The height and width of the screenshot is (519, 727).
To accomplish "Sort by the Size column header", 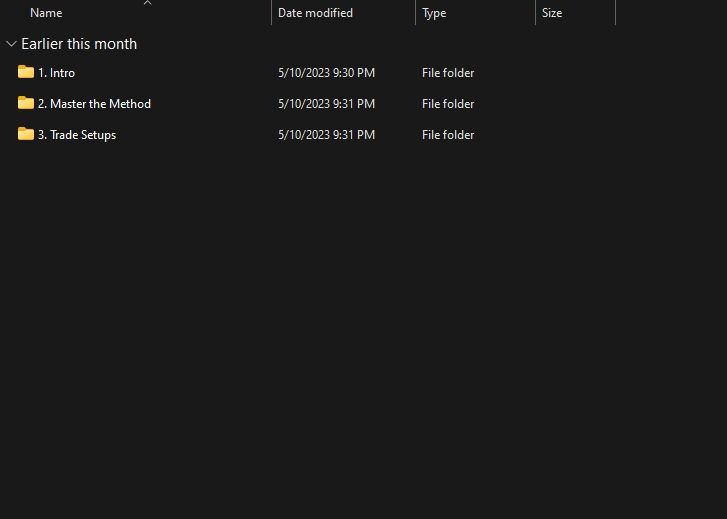I will [x=552, y=13].
